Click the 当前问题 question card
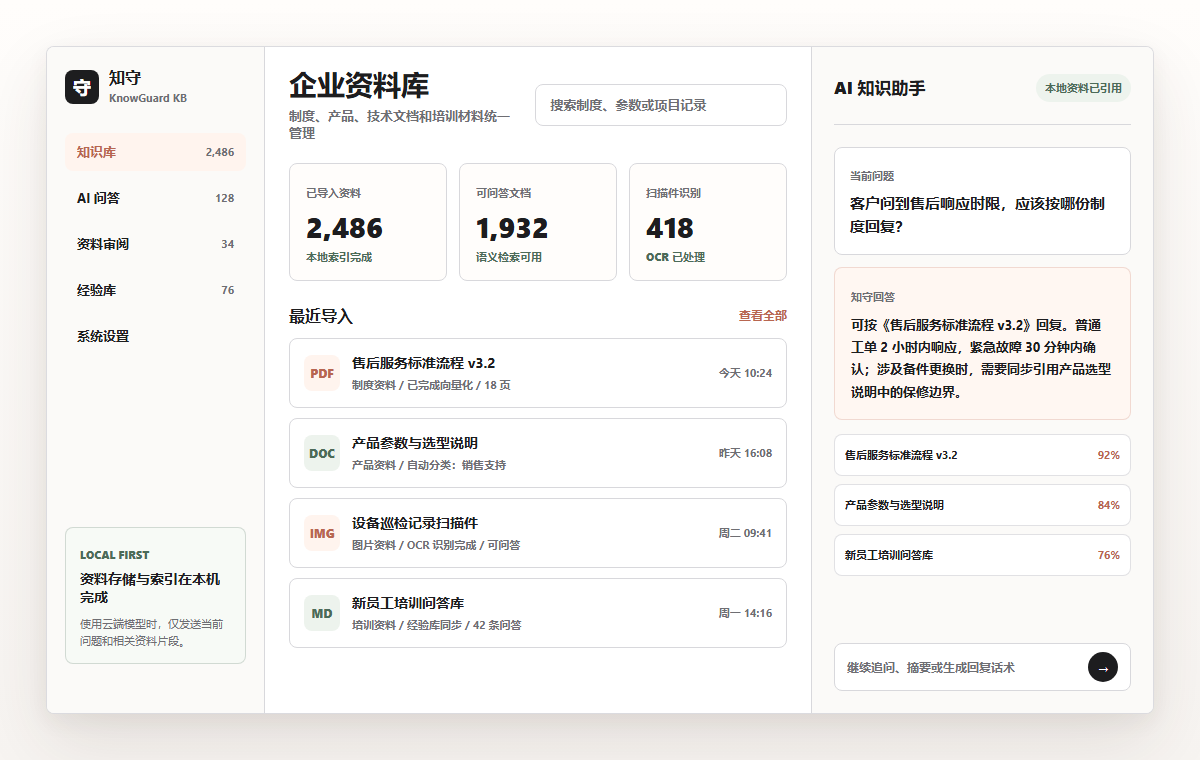1200x760 pixels. pos(982,201)
